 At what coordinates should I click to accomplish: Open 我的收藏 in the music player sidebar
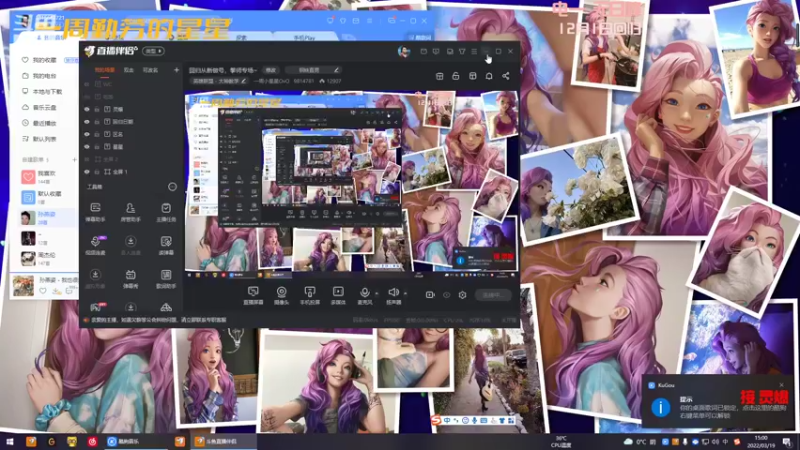(44, 60)
